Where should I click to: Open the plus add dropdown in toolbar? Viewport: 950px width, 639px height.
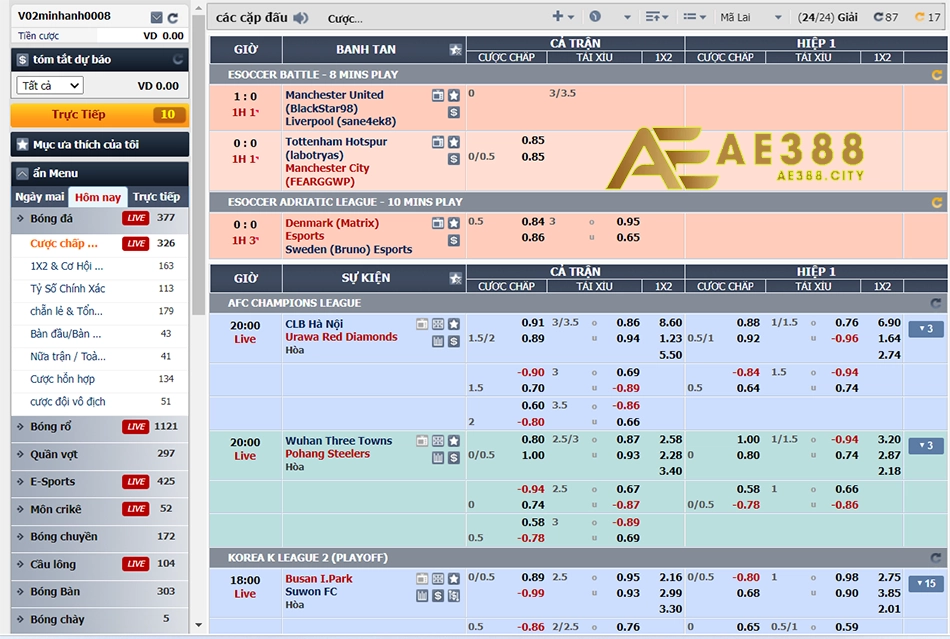[x=563, y=17]
